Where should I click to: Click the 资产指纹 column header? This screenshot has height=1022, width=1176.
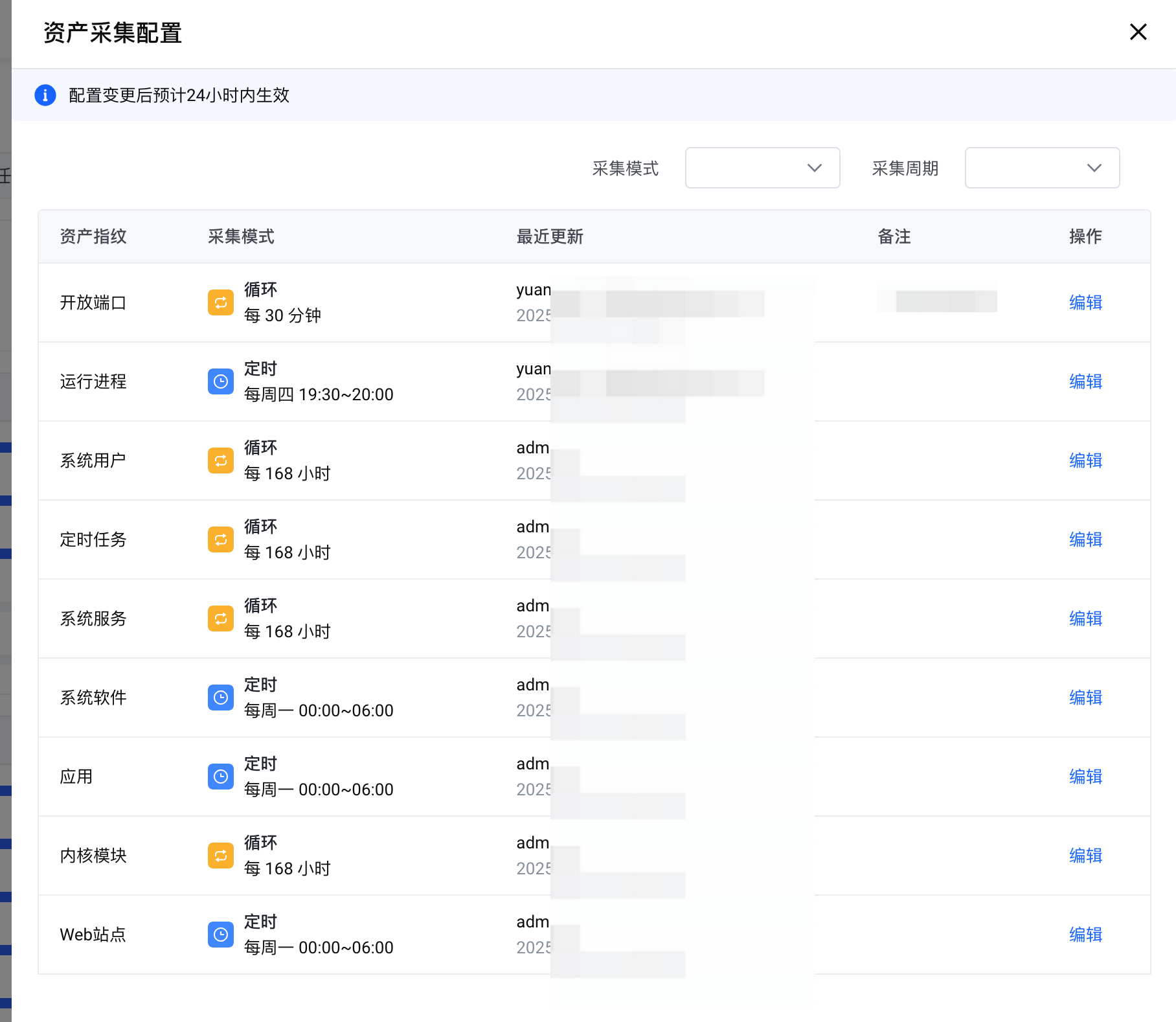(93, 236)
